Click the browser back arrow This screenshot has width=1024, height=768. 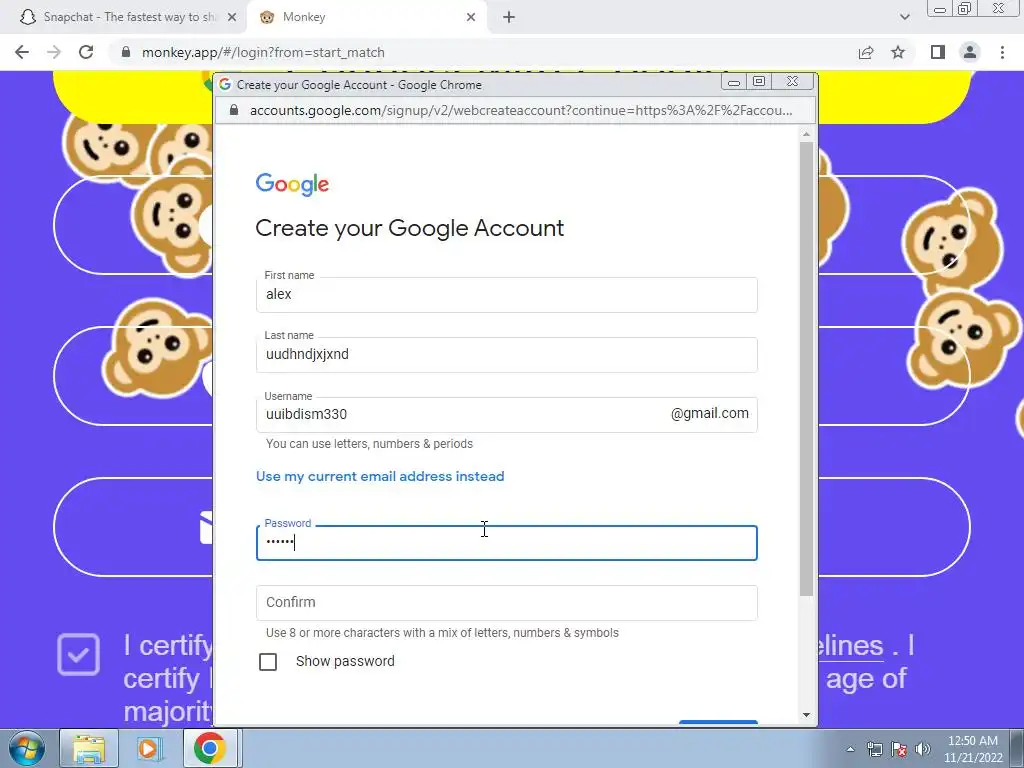tap(22, 52)
